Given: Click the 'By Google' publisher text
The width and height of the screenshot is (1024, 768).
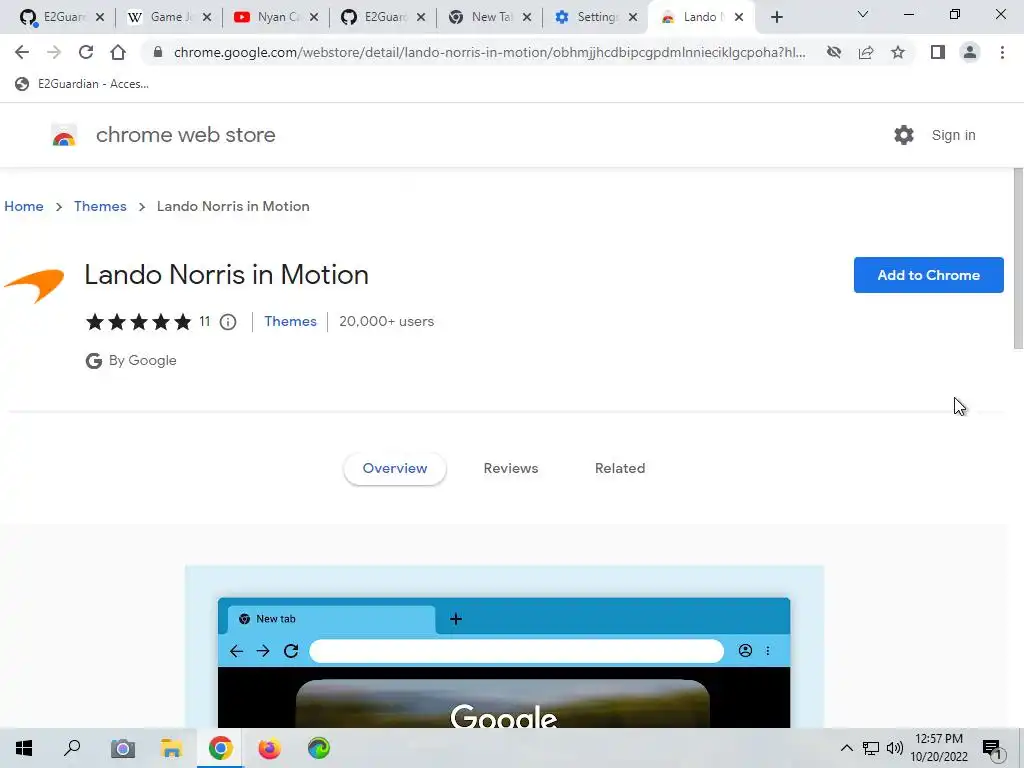Looking at the screenshot, I should coord(142,360).
